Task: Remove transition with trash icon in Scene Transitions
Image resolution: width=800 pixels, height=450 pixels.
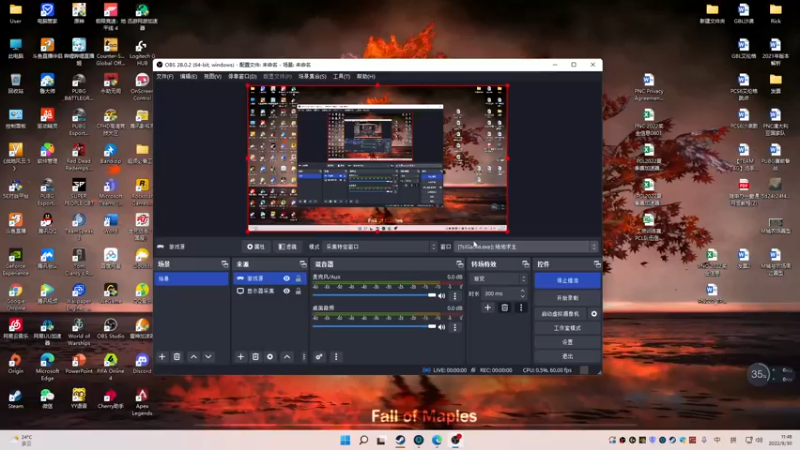Action: tap(504, 308)
